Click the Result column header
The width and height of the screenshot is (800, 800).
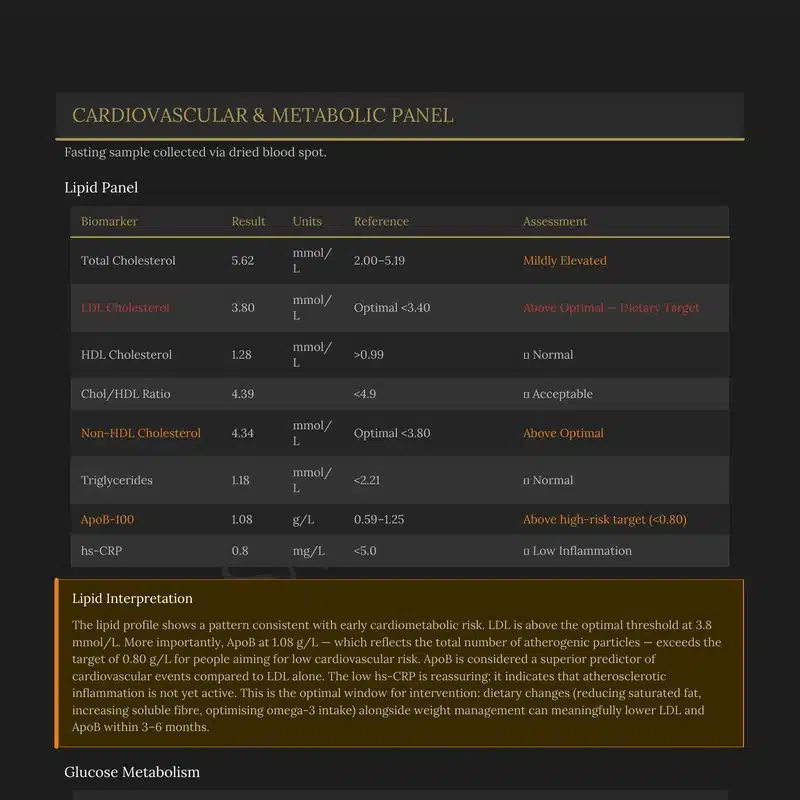(248, 221)
